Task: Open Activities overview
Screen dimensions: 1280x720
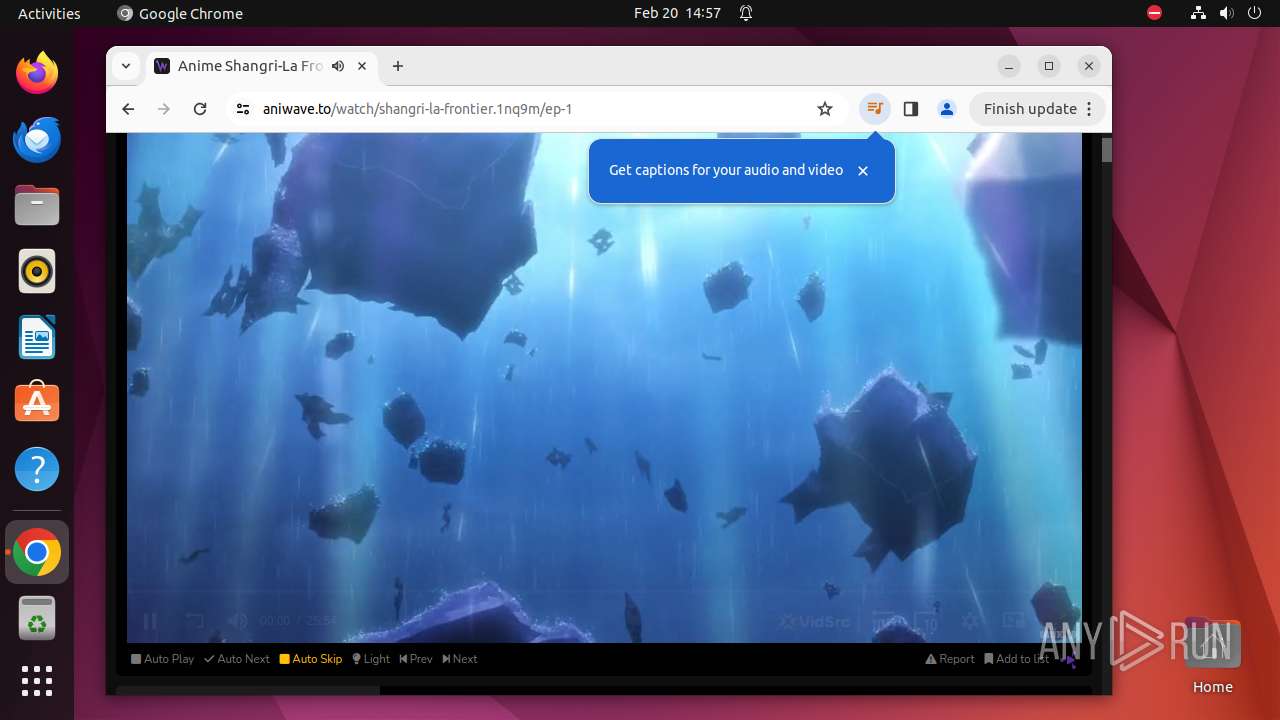Action: tap(49, 13)
